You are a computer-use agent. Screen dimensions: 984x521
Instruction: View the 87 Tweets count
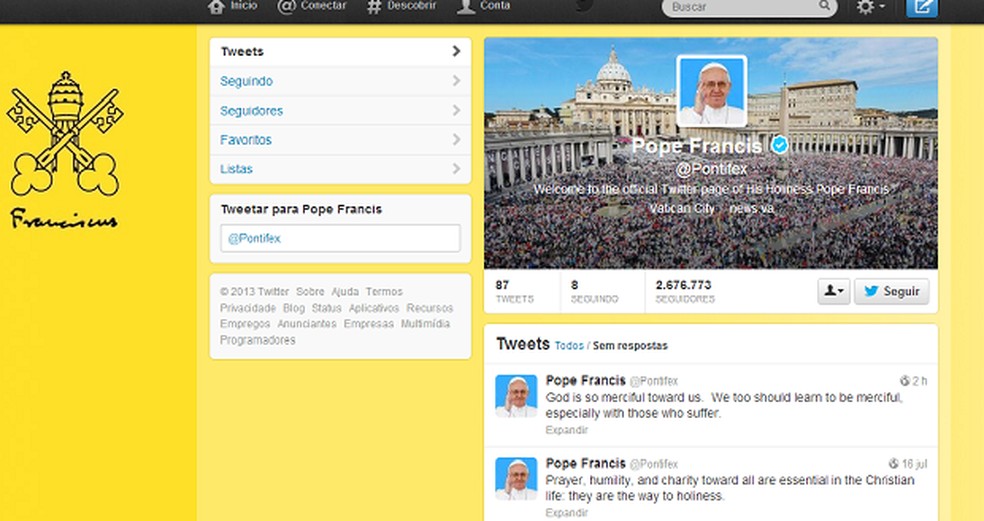(515, 291)
